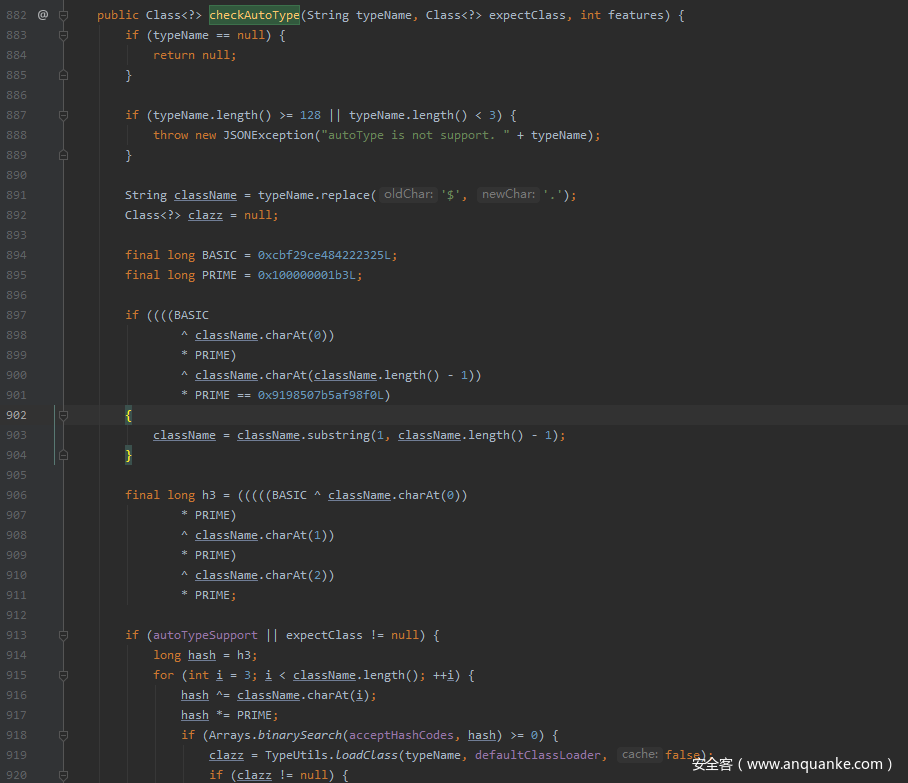Click the newChar parameter hint on line 891
908x783 pixels.
click(x=508, y=194)
